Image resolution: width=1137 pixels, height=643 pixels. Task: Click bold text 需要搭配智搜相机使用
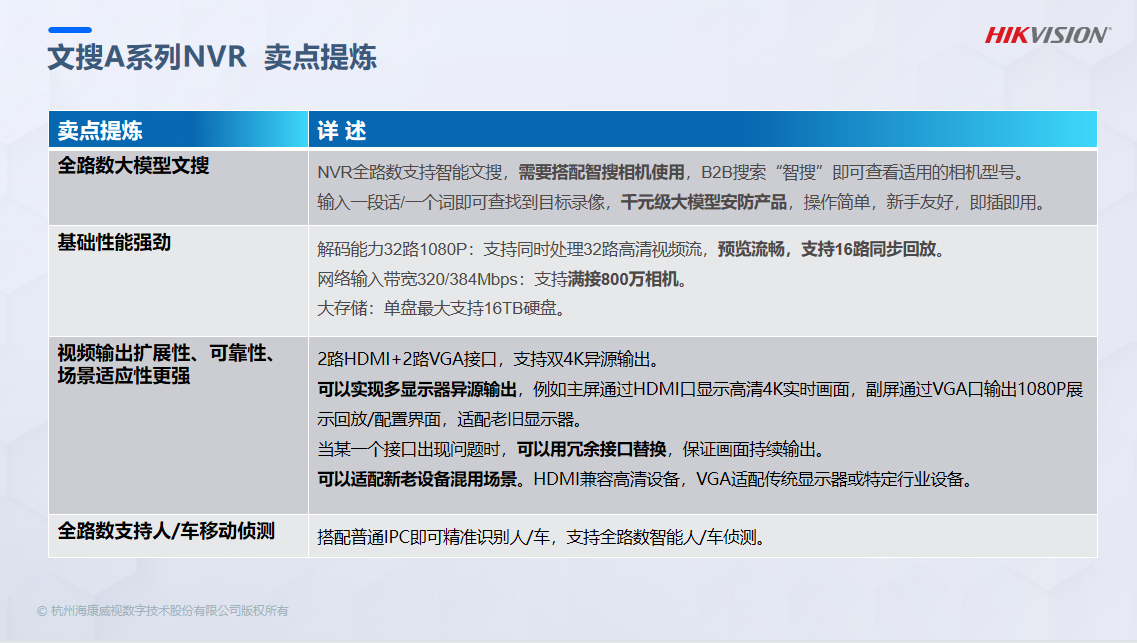coord(601,171)
